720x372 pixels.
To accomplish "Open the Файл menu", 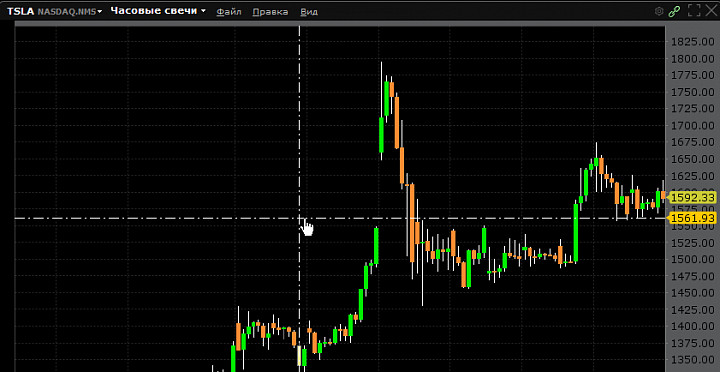I will [229, 12].
